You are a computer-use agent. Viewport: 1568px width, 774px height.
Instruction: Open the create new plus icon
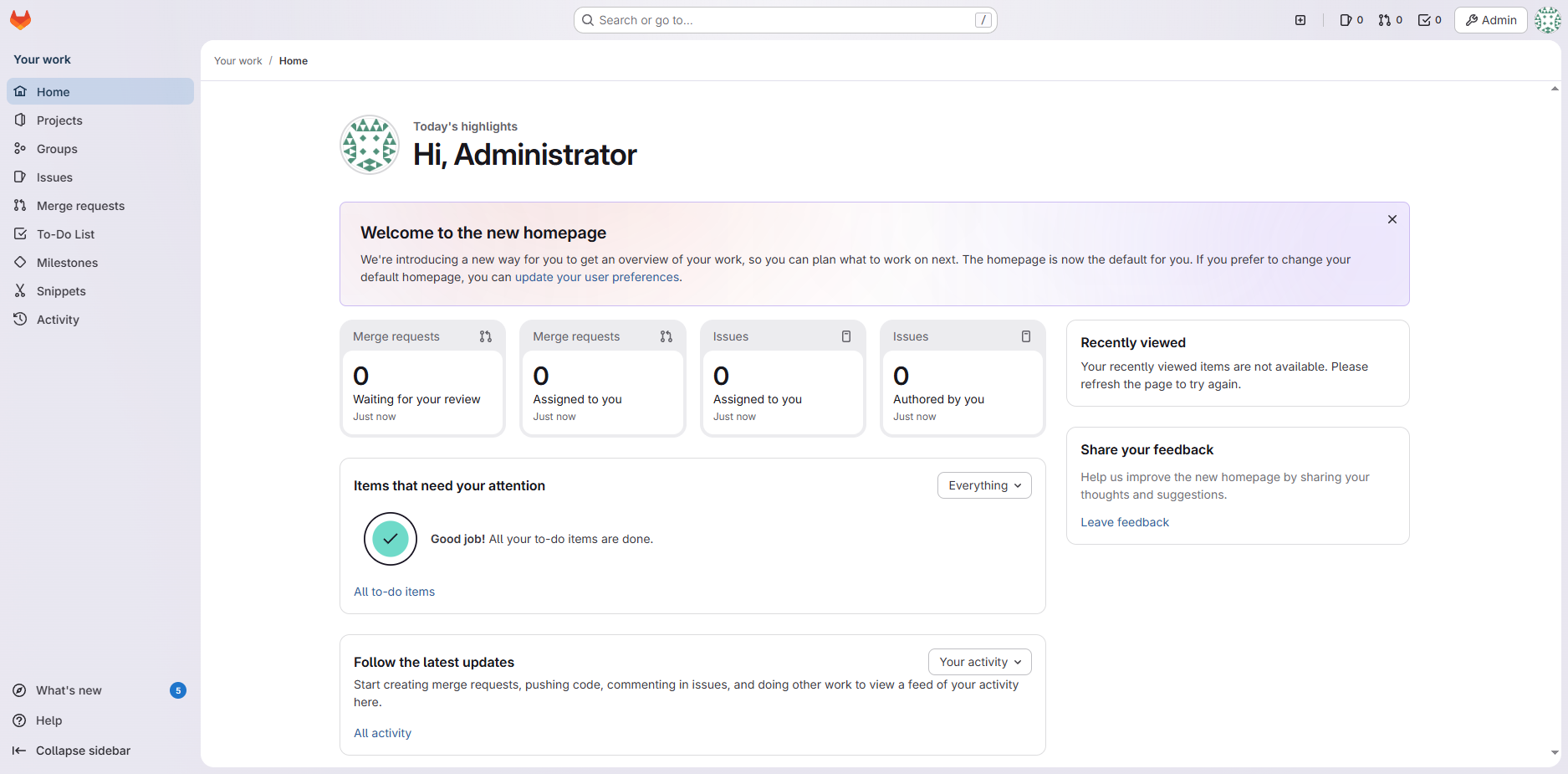pos(1300,20)
